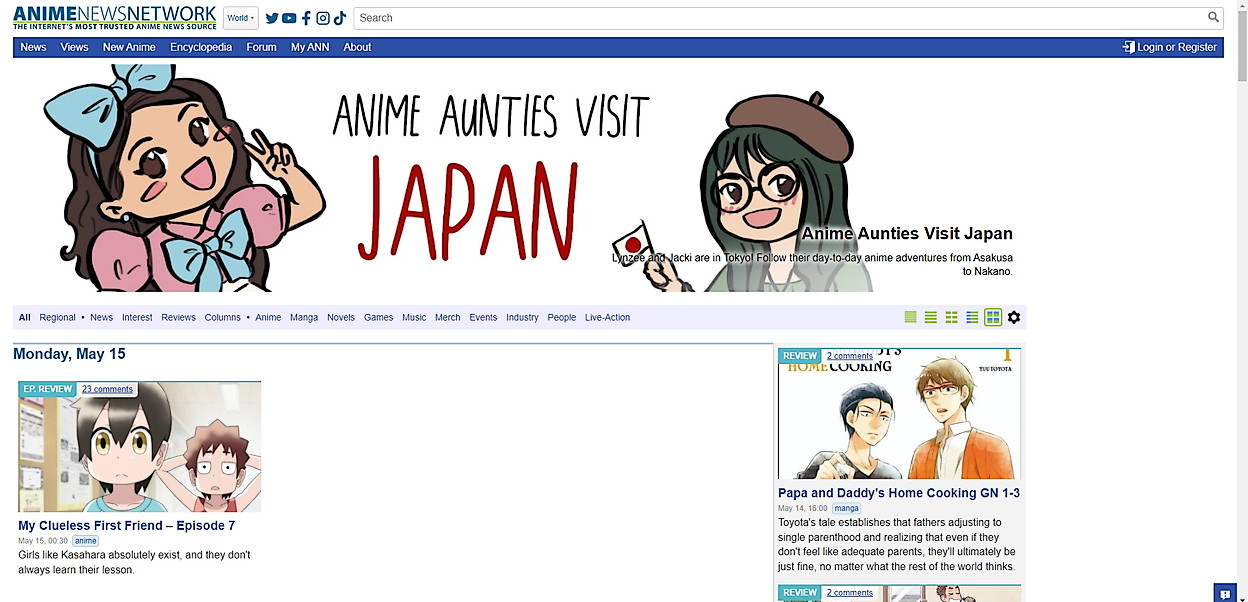Image resolution: width=1248 pixels, height=602 pixels.
Task: Click the anime tag under Clueless First Friend
Action: pyautogui.click(x=85, y=541)
